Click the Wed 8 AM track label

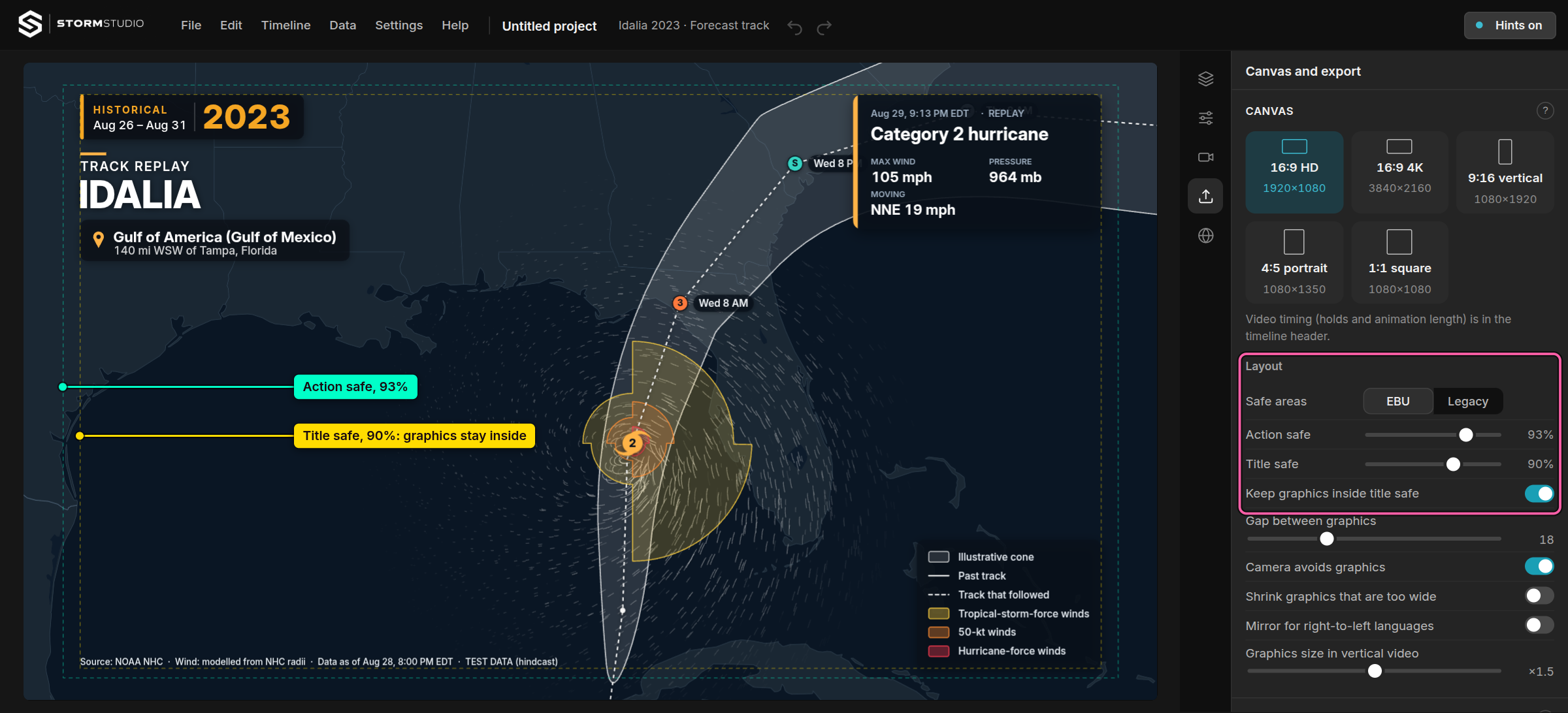723,303
